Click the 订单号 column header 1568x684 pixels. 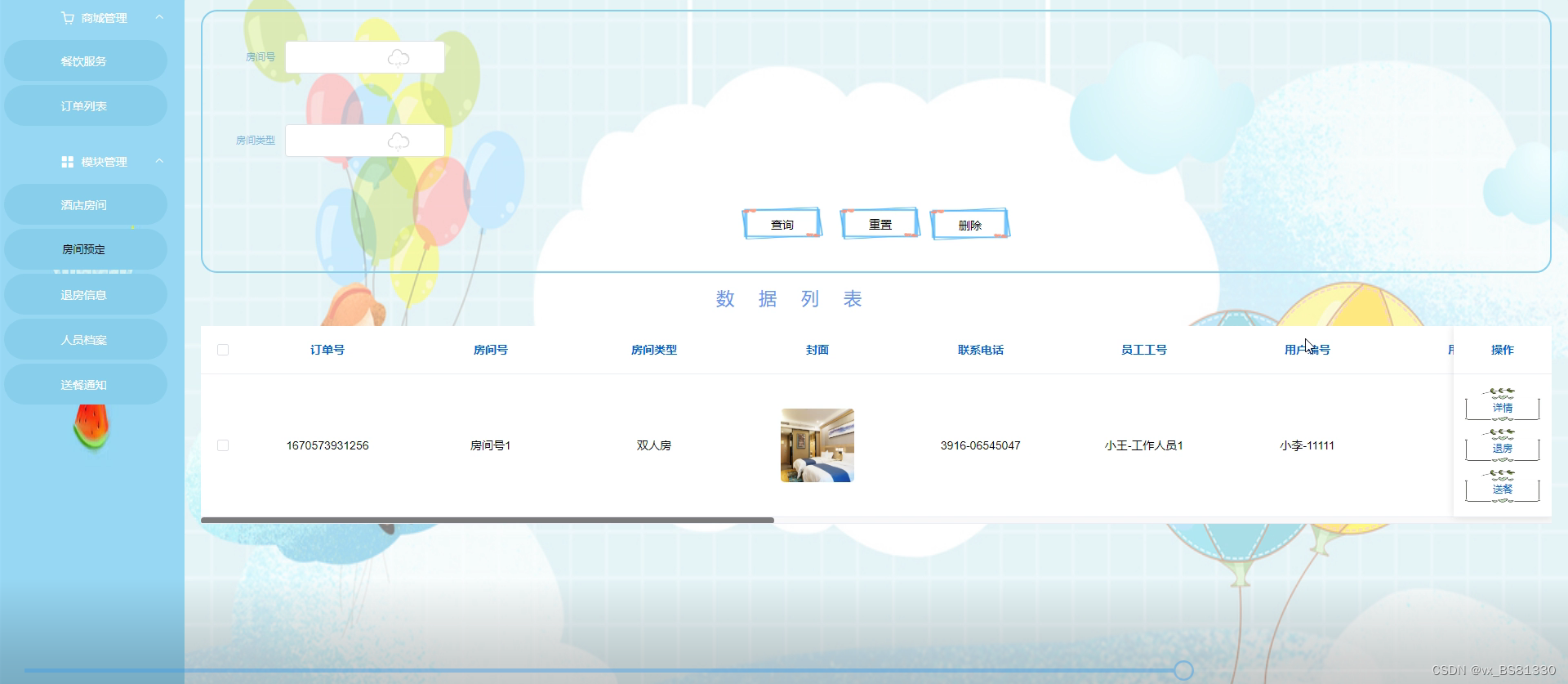pyautogui.click(x=327, y=350)
